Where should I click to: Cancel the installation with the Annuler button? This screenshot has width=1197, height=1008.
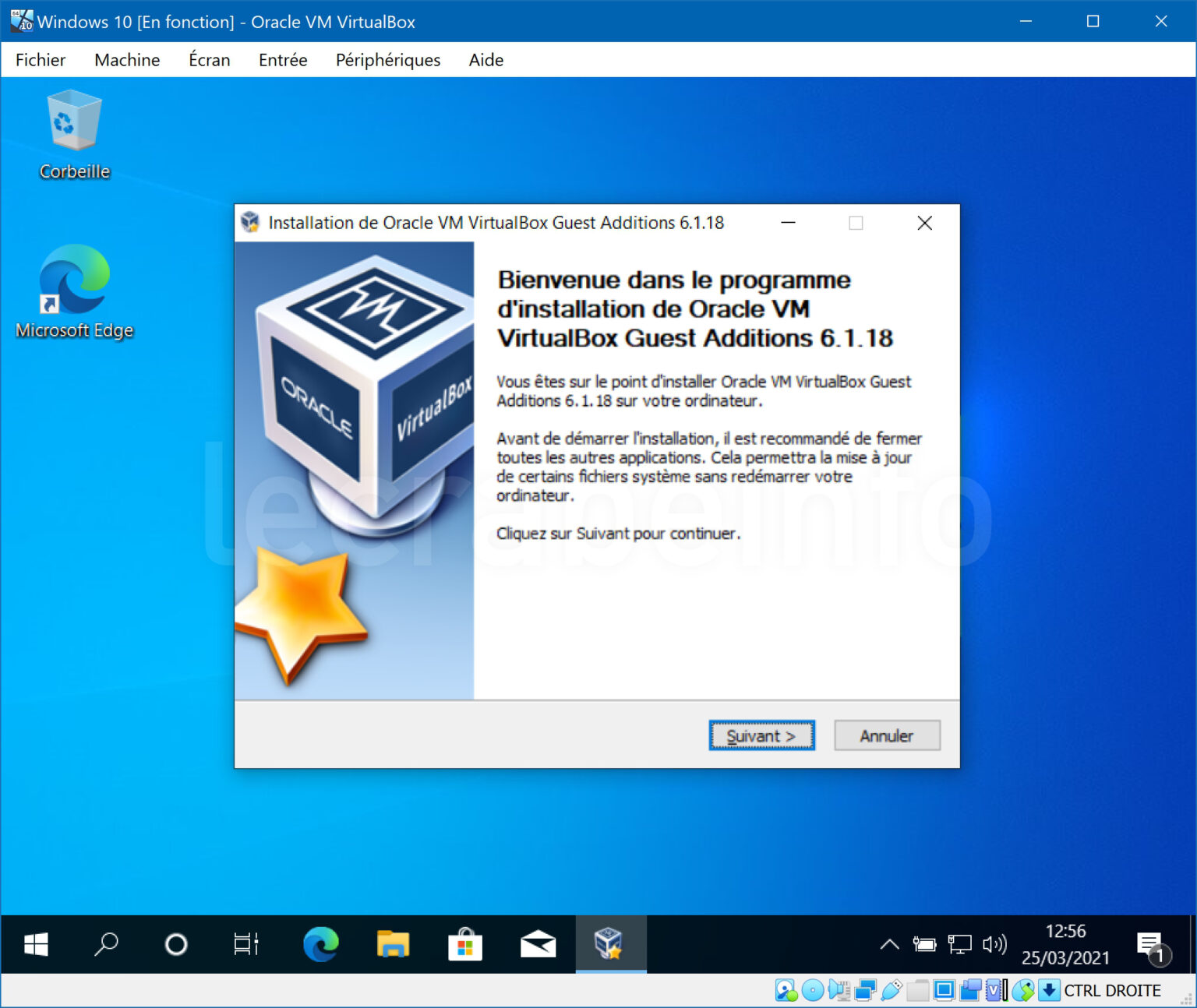(886, 735)
